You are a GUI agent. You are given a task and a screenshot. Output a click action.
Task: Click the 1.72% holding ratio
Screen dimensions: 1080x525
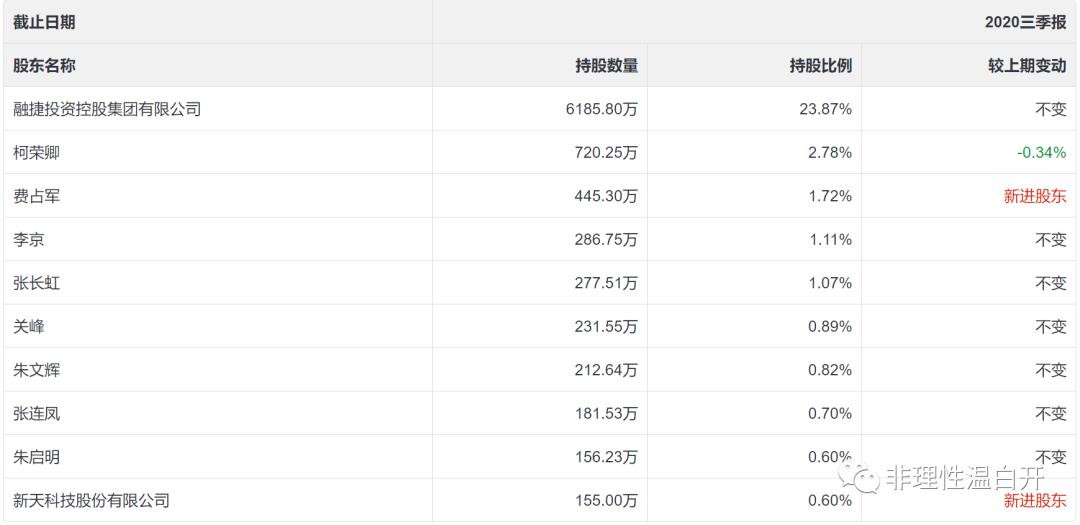(x=829, y=196)
